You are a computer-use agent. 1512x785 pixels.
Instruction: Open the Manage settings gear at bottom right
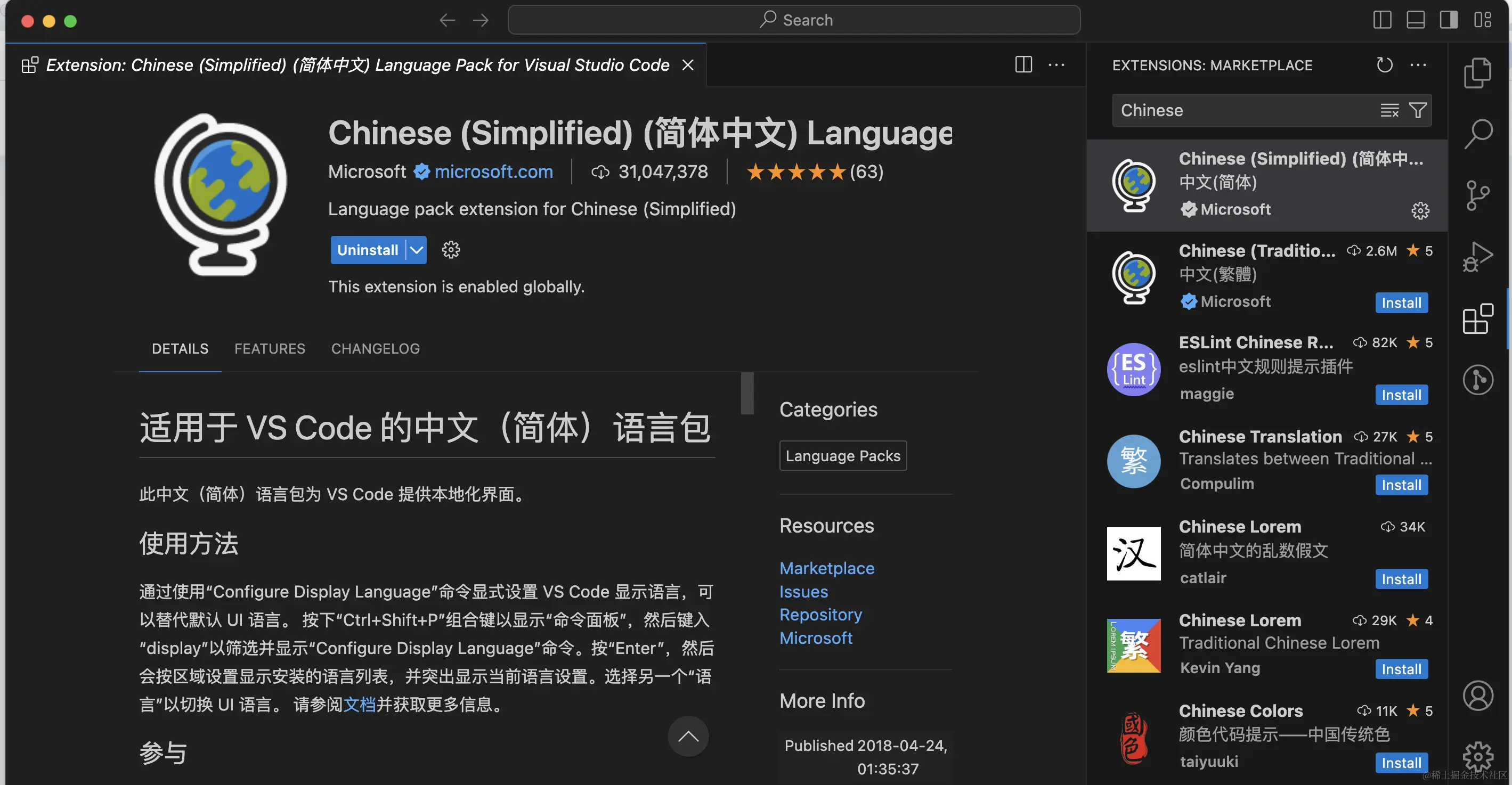(1478, 757)
